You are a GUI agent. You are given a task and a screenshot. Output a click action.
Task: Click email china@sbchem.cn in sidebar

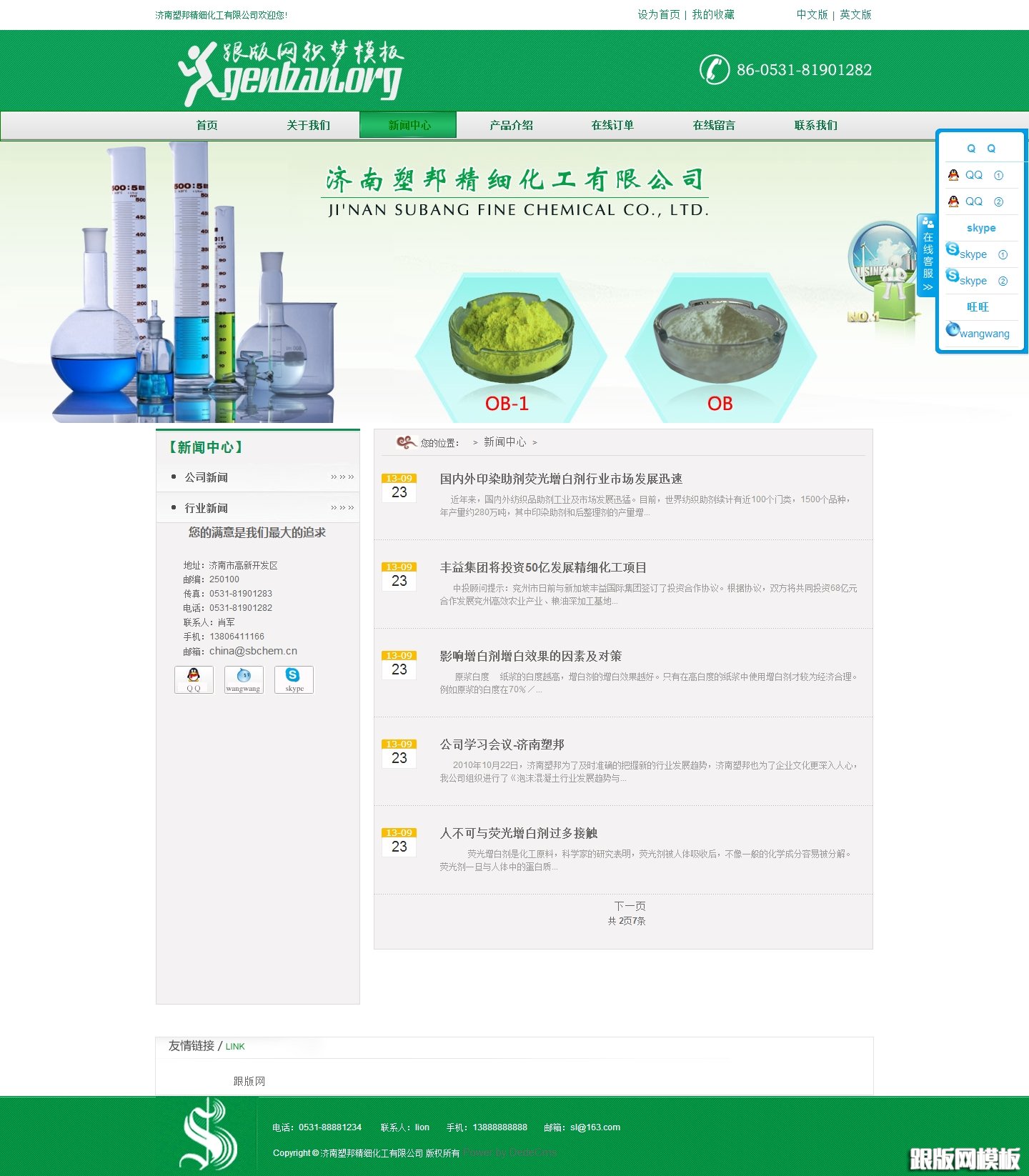click(x=253, y=651)
